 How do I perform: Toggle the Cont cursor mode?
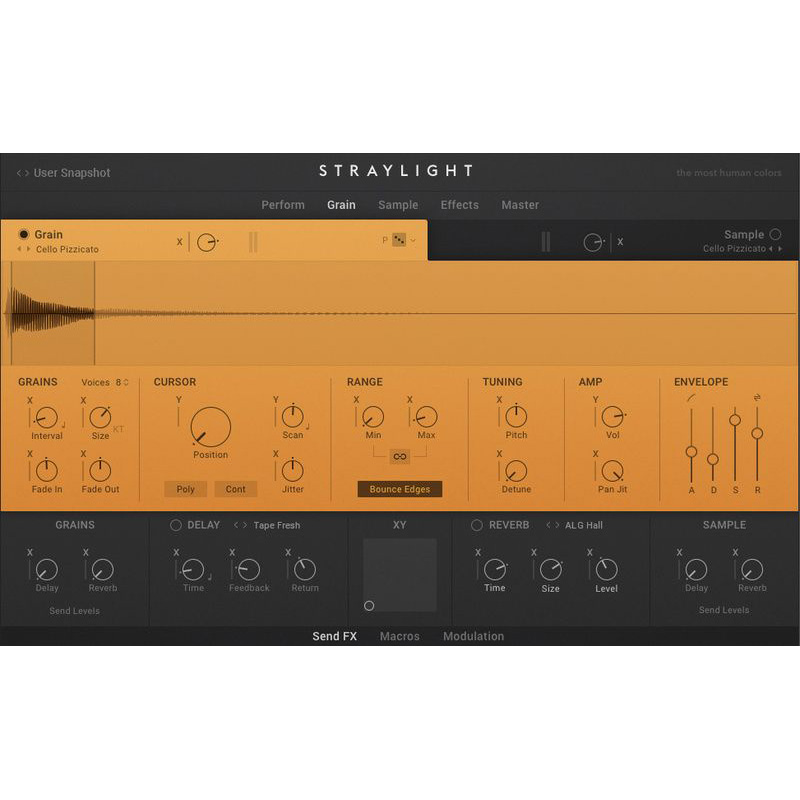point(236,489)
